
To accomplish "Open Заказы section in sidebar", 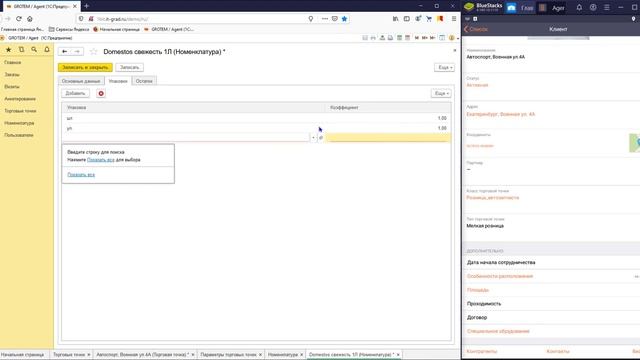I will coord(12,75).
